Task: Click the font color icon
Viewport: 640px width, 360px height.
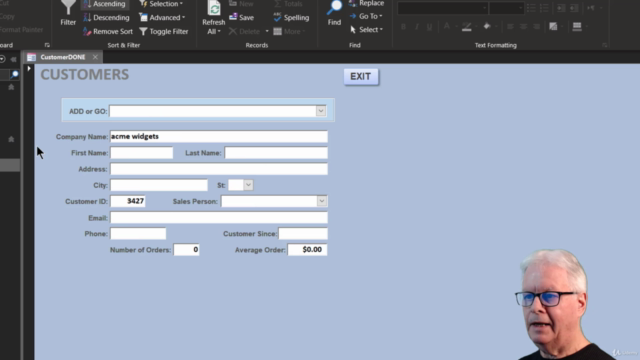Action: (447, 27)
